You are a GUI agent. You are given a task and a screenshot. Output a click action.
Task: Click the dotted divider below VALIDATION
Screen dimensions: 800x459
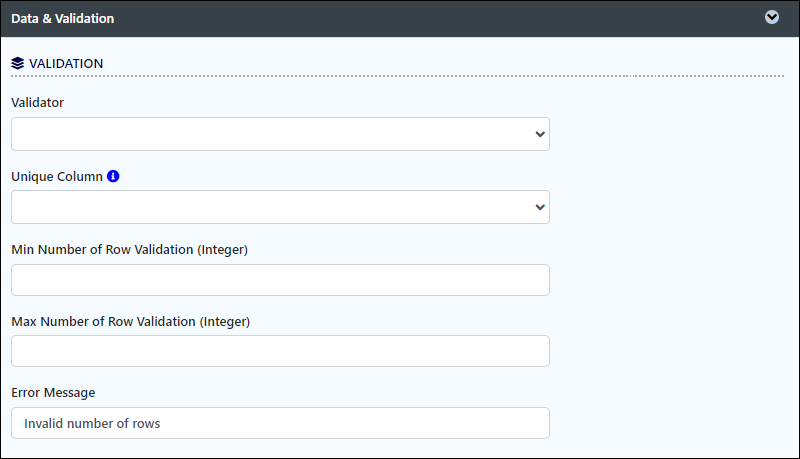coord(397,76)
